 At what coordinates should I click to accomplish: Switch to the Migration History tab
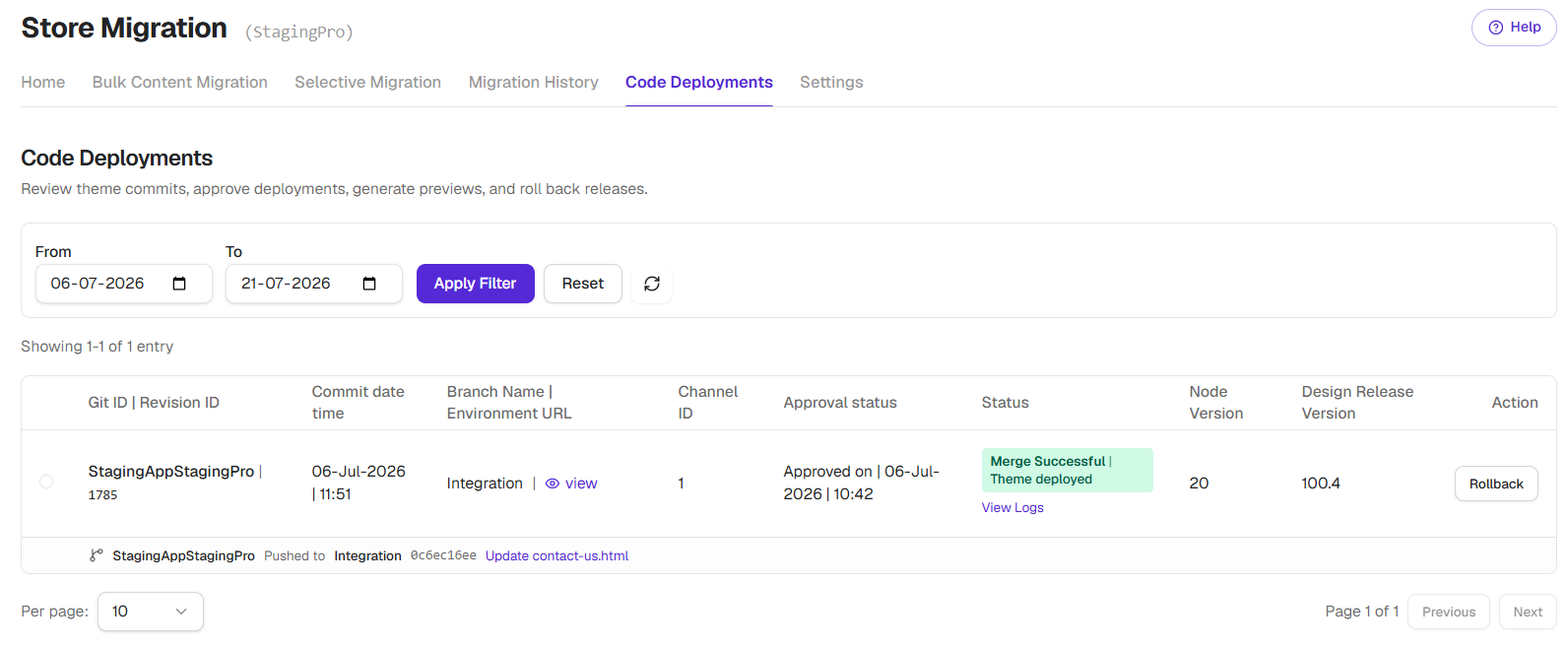tap(534, 83)
